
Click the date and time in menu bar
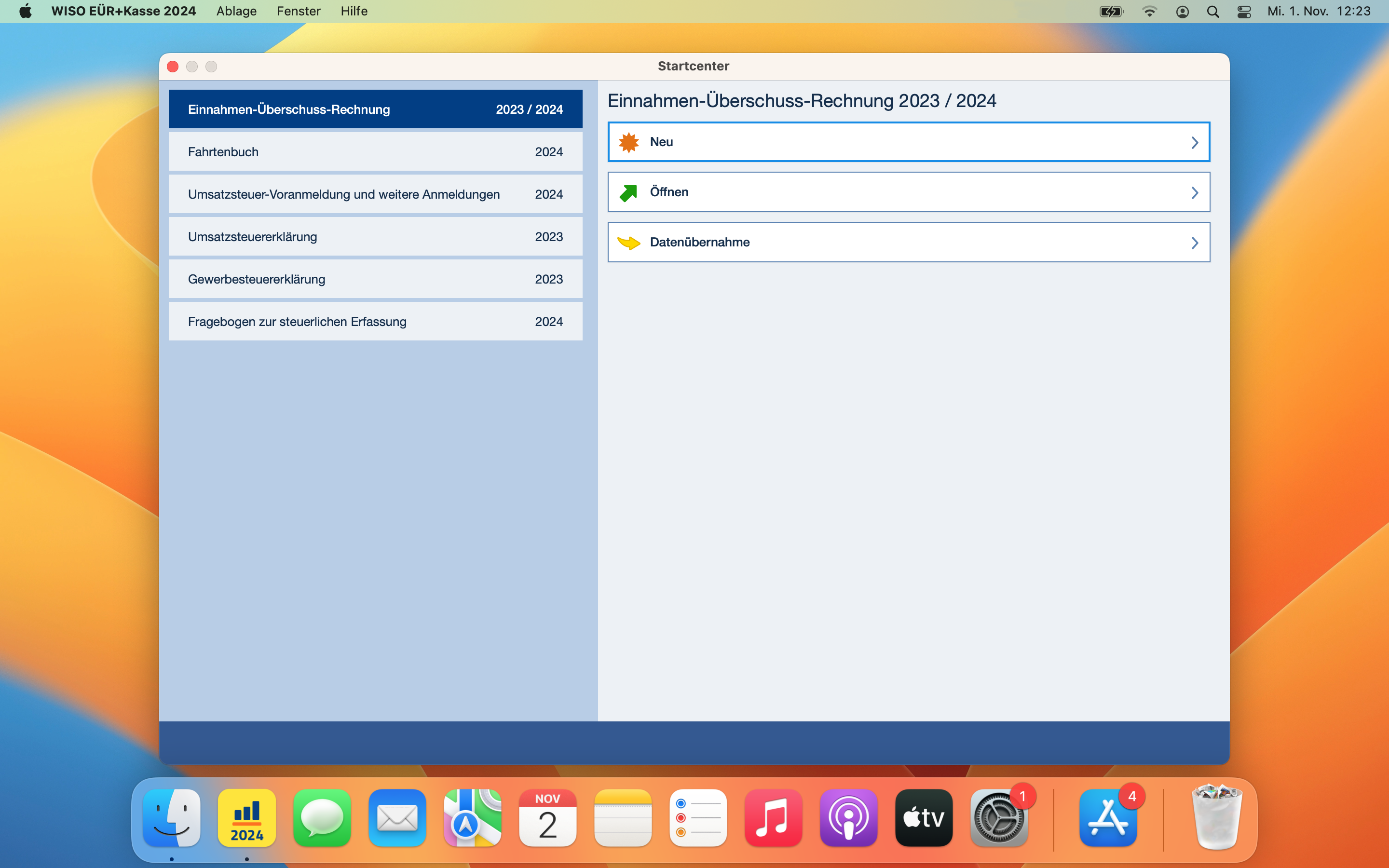tap(1319, 11)
